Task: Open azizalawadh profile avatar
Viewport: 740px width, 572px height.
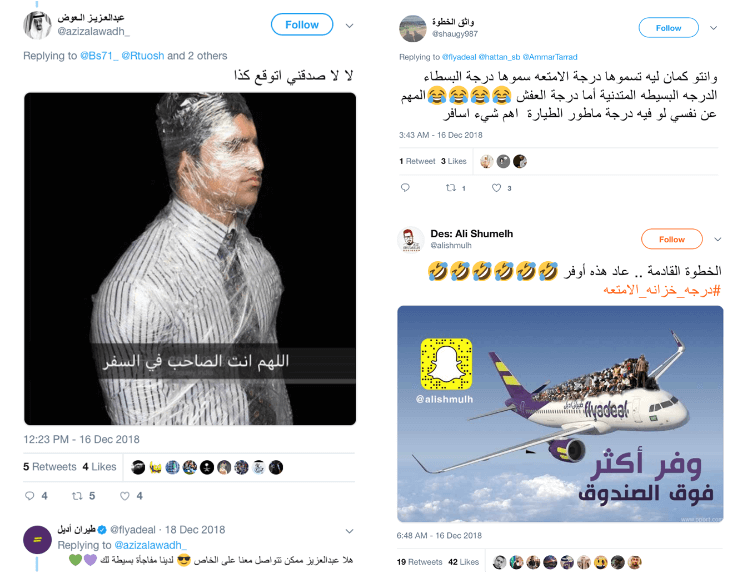Action: pyautogui.click(x=37, y=25)
